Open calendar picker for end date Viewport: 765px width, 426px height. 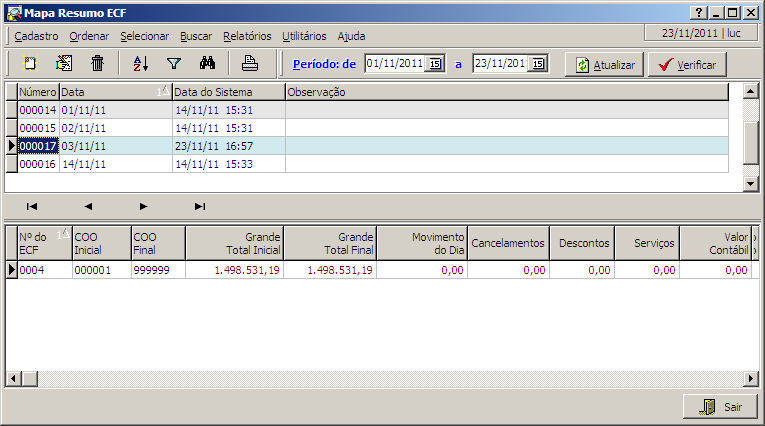point(538,64)
